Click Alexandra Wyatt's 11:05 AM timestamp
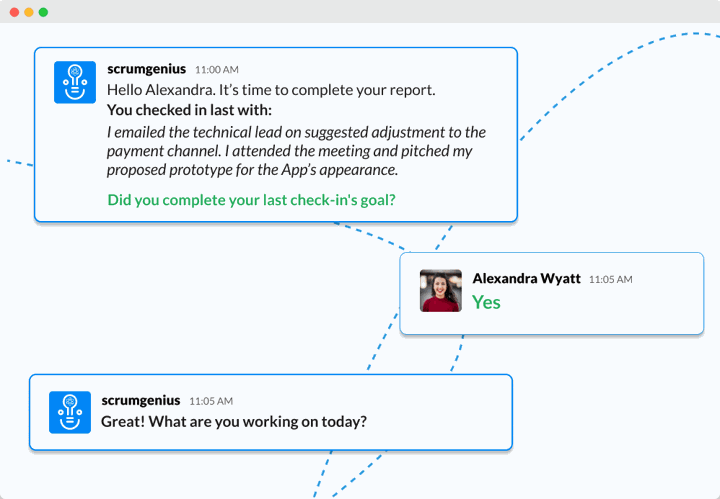Viewport: 720px width, 499px height. point(611,280)
